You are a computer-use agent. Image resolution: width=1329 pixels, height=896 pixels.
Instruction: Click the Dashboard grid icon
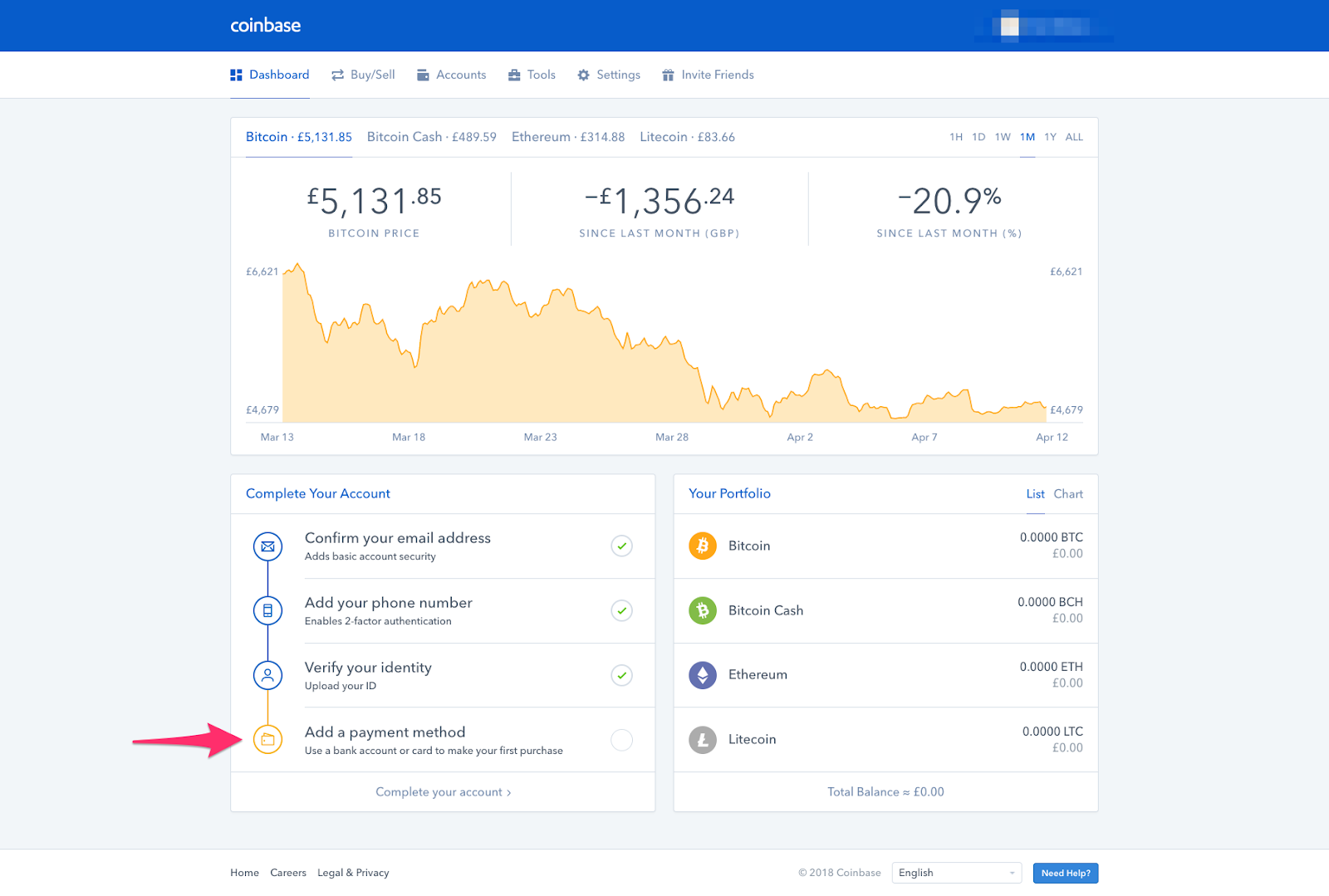pos(236,75)
